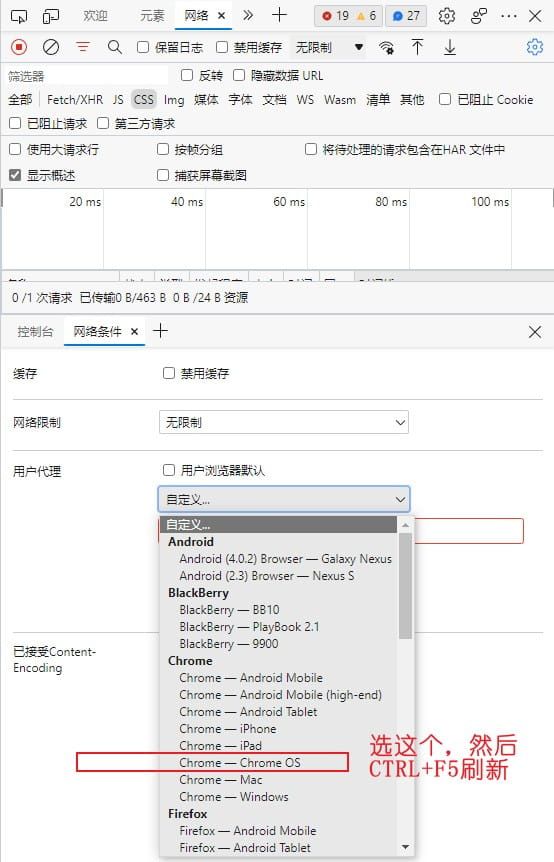Enable 捕获屏幕截图 checkbox

point(163,175)
